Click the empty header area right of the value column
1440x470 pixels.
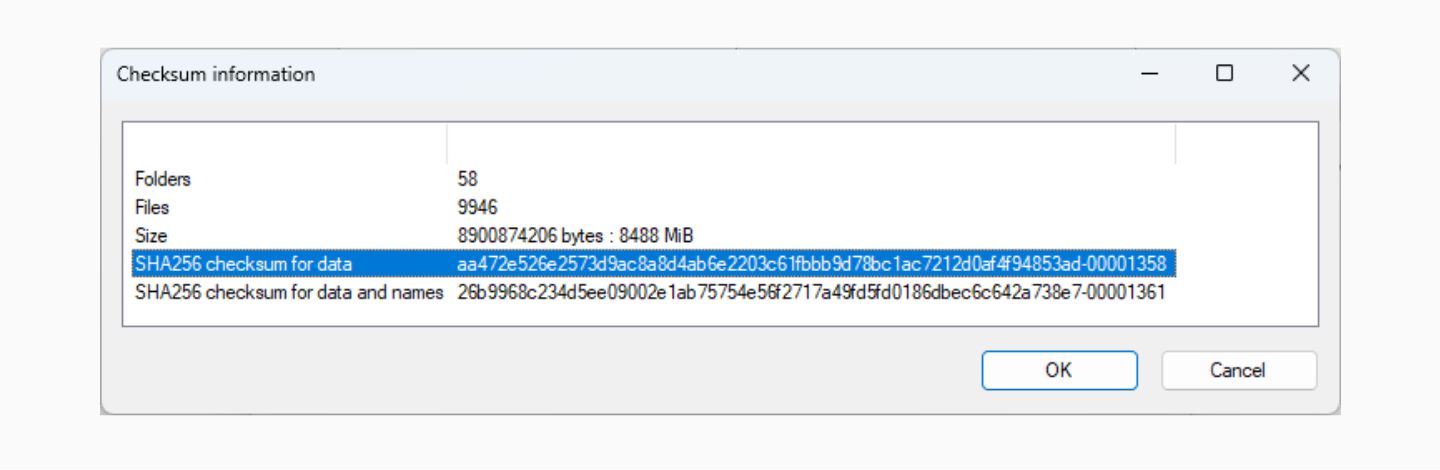click(1247, 143)
